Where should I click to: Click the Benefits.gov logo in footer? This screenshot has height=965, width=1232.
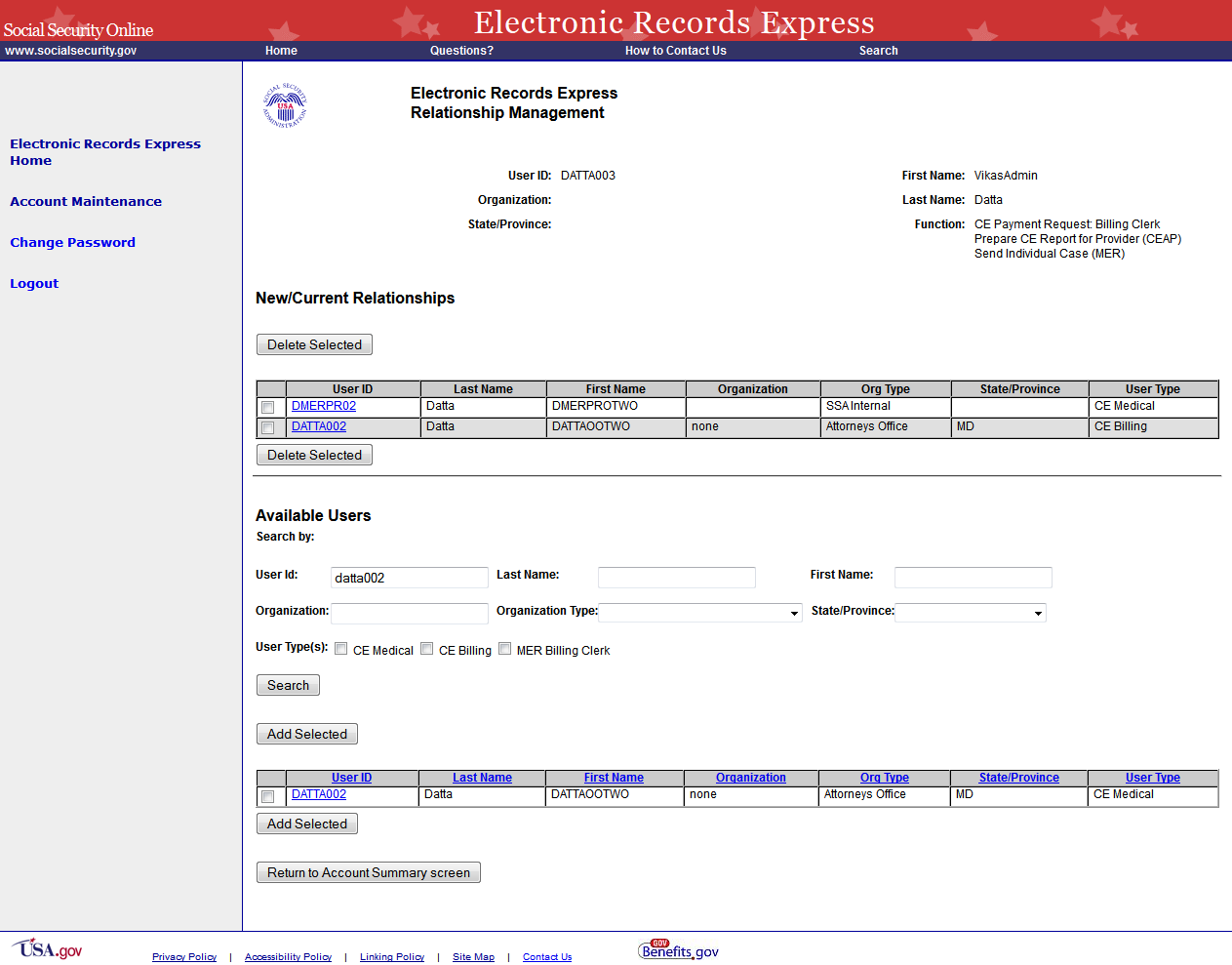679,949
